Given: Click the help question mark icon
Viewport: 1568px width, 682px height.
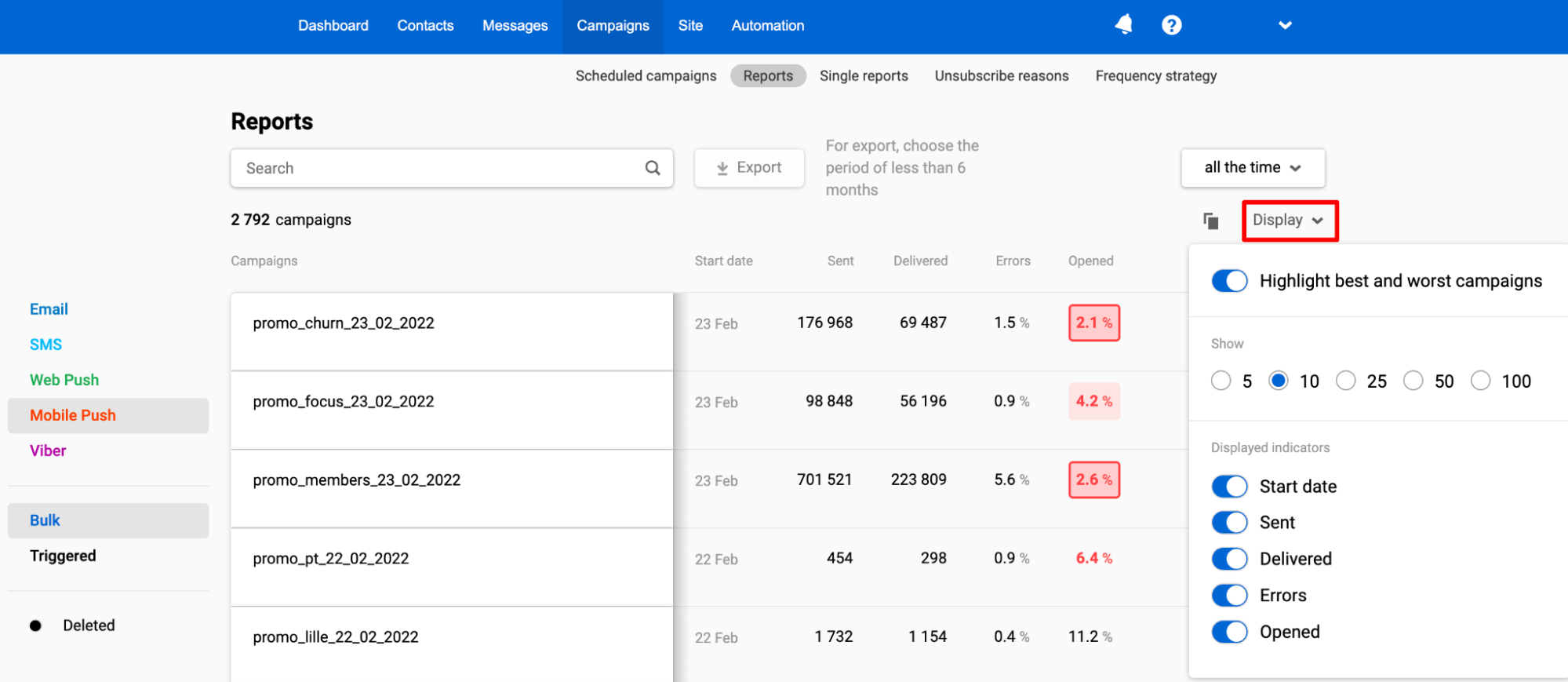Looking at the screenshot, I should pos(1171,25).
